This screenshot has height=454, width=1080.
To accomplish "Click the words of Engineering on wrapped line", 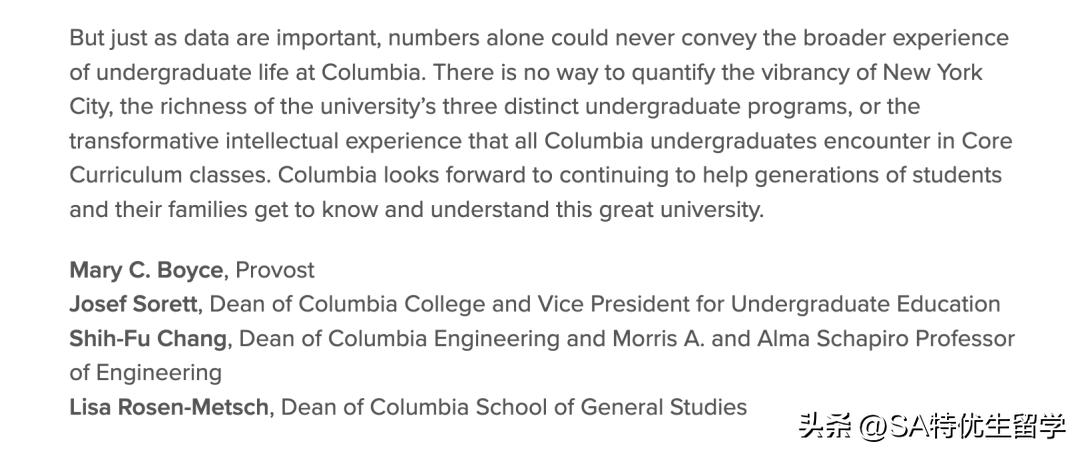I will 145,373.
